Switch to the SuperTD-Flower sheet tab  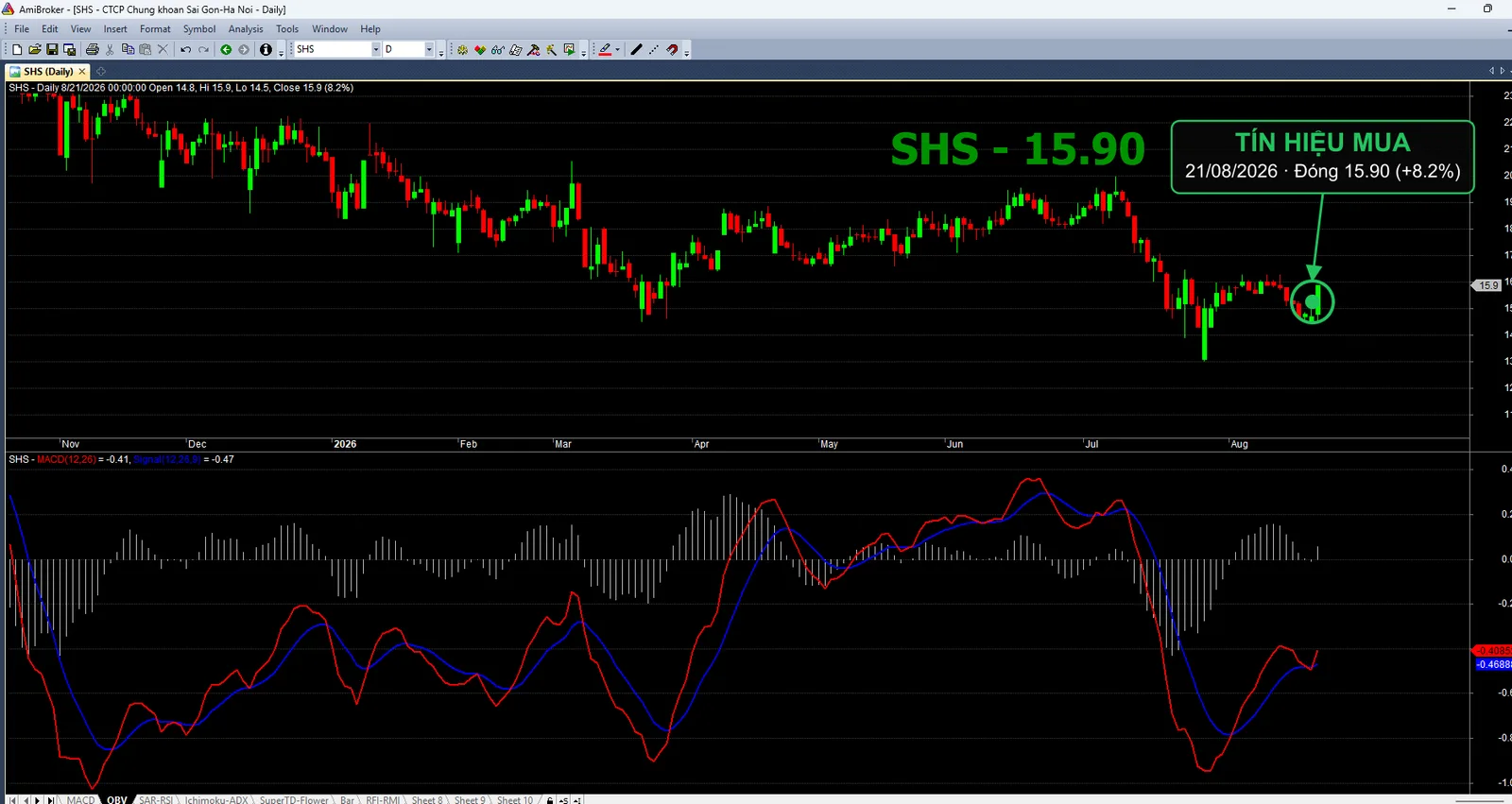[294, 799]
